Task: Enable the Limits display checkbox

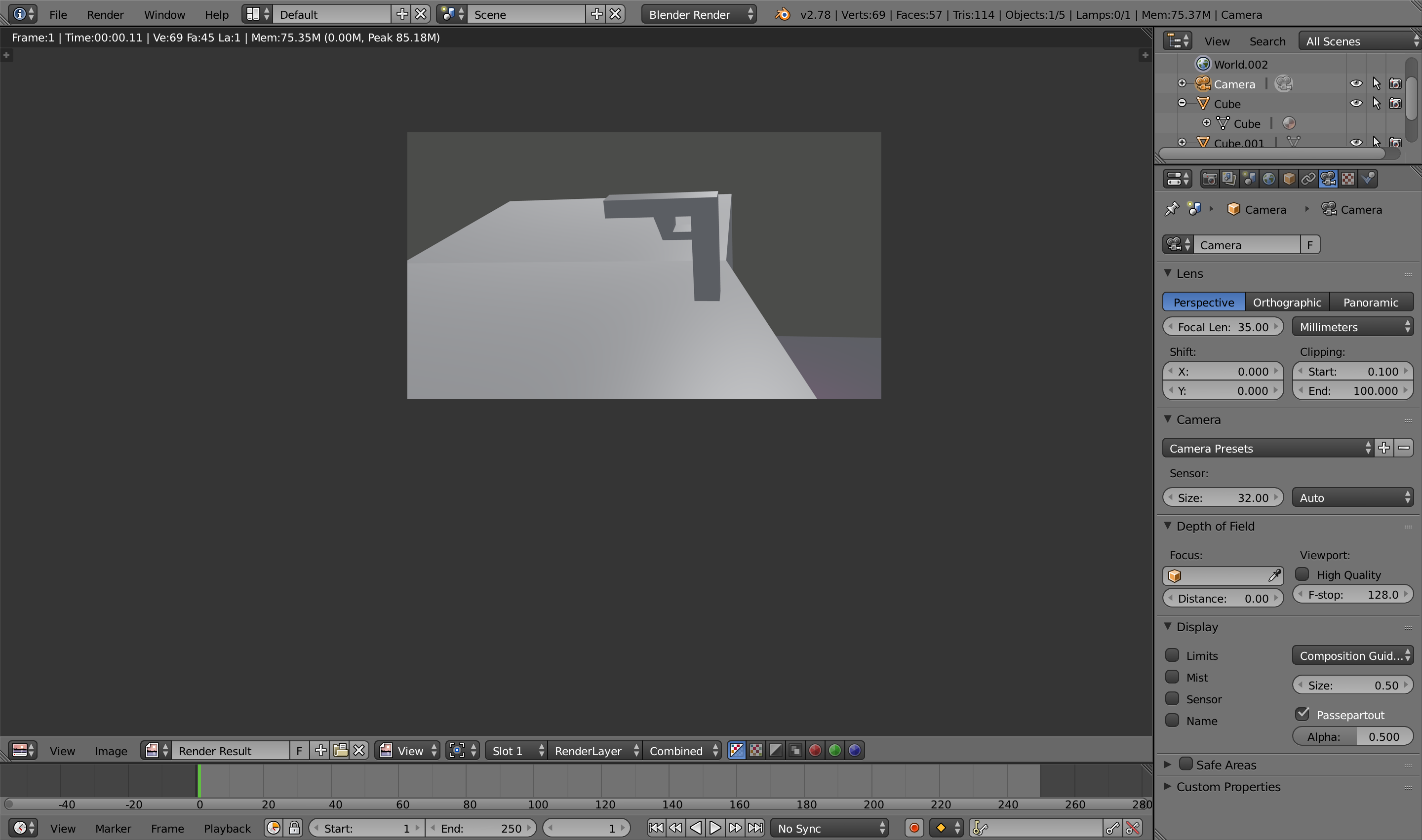Action: click(1172, 655)
